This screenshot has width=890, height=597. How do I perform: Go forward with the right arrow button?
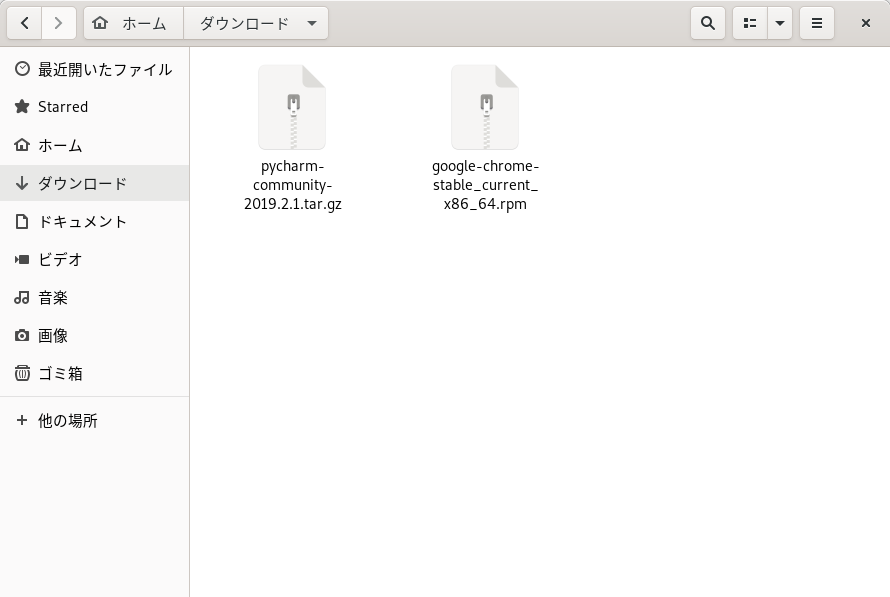pyautogui.click(x=58, y=23)
